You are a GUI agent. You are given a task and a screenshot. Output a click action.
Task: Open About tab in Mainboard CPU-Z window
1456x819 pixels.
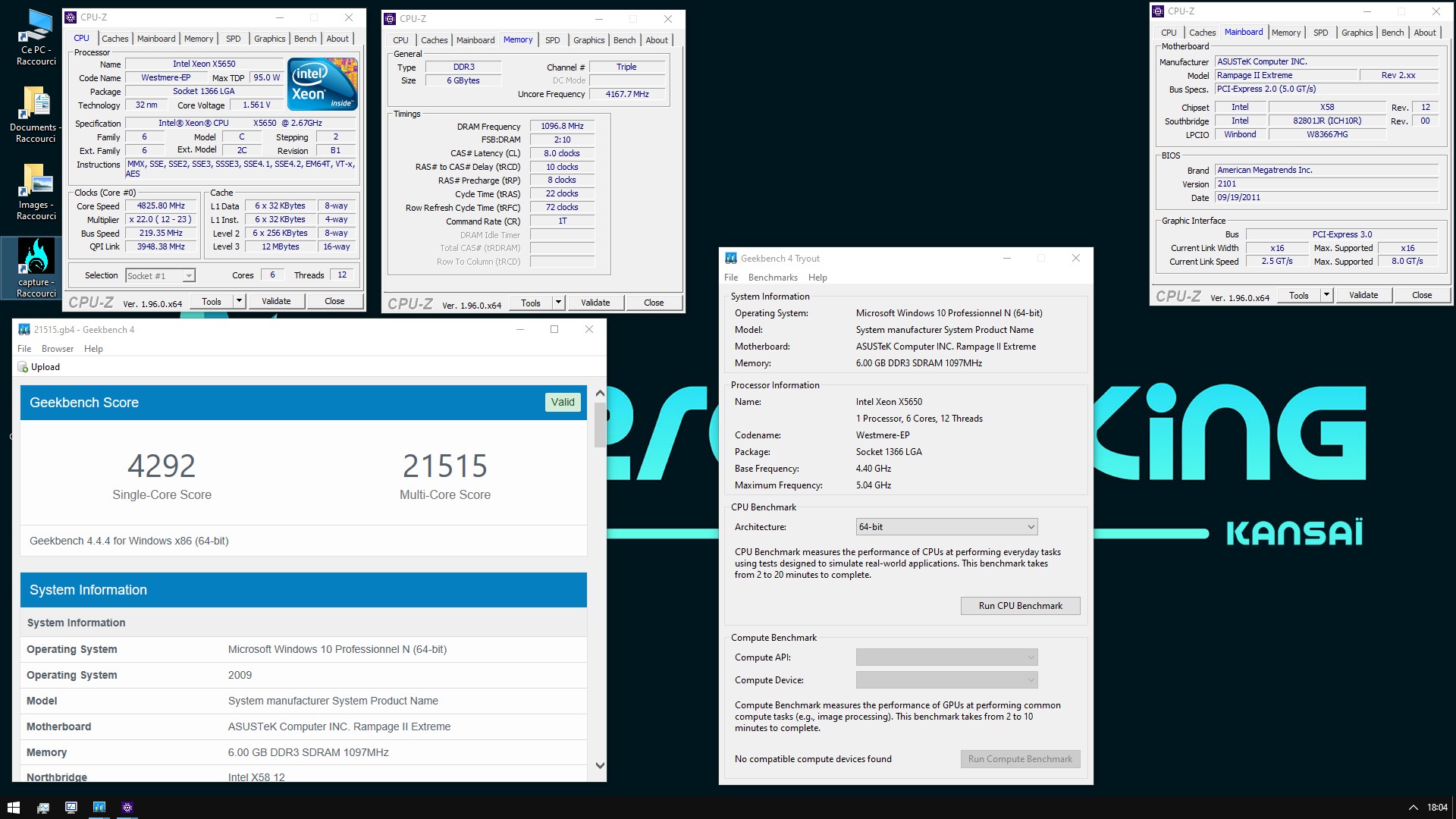pos(1425,33)
